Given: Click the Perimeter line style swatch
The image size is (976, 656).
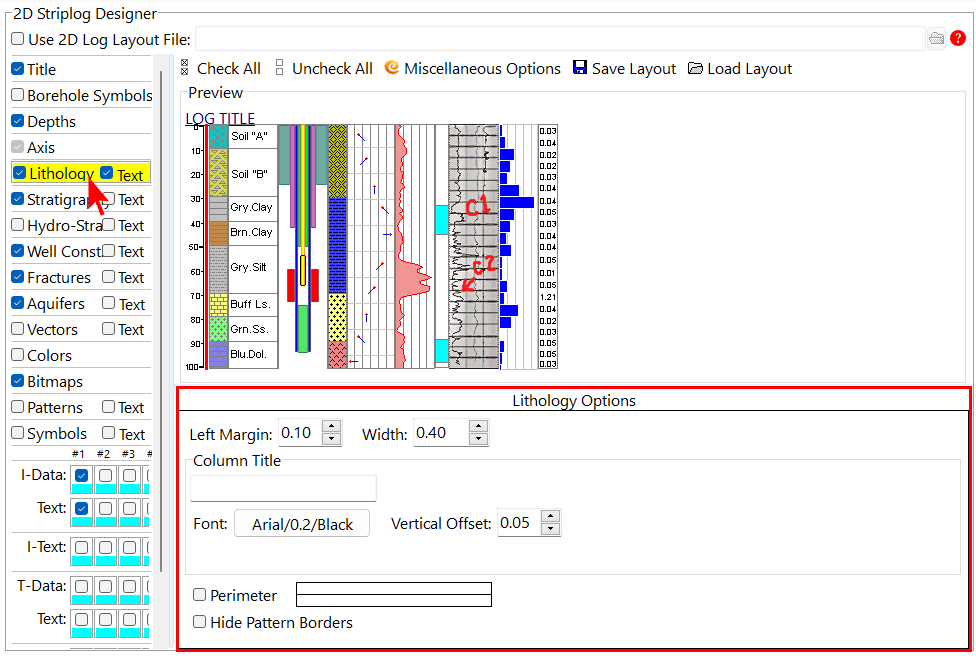Looking at the screenshot, I should [394, 595].
